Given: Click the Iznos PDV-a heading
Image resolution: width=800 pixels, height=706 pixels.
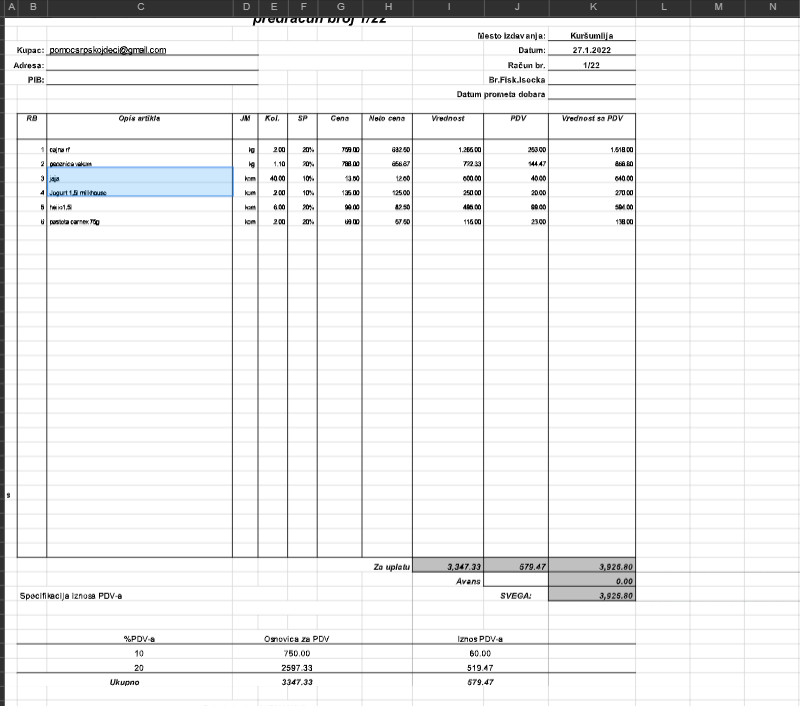Looking at the screenshot, I should pyautogui.click(x=480, y=639).
